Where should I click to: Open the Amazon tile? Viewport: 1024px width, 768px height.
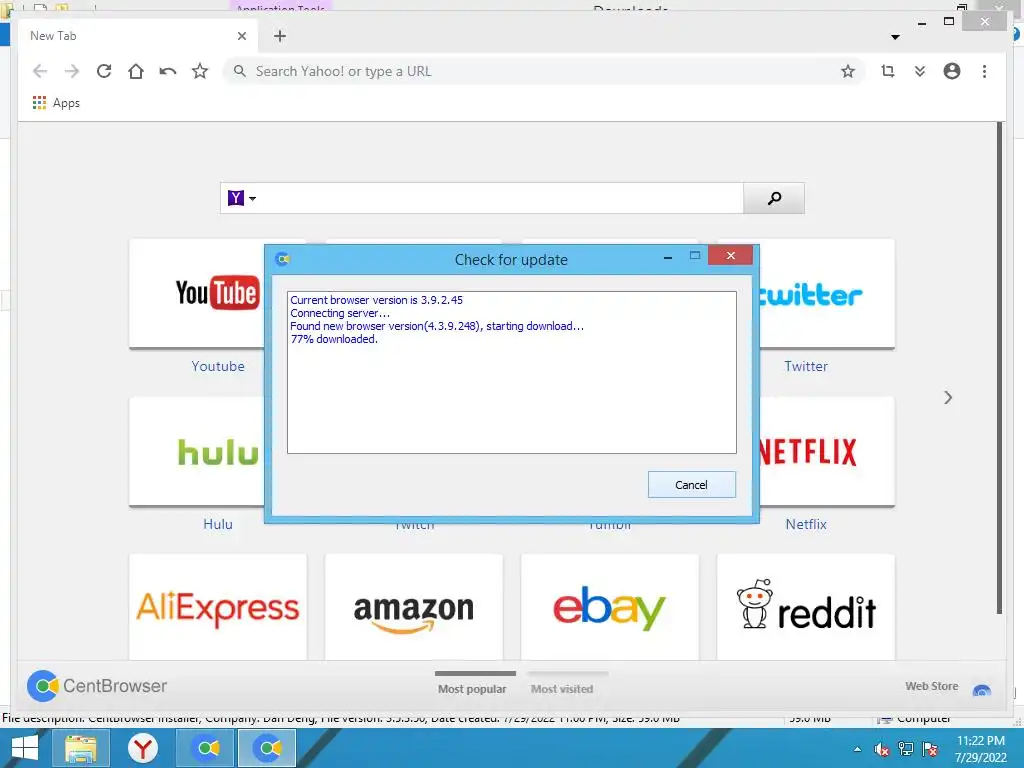(x=414, y=607)
